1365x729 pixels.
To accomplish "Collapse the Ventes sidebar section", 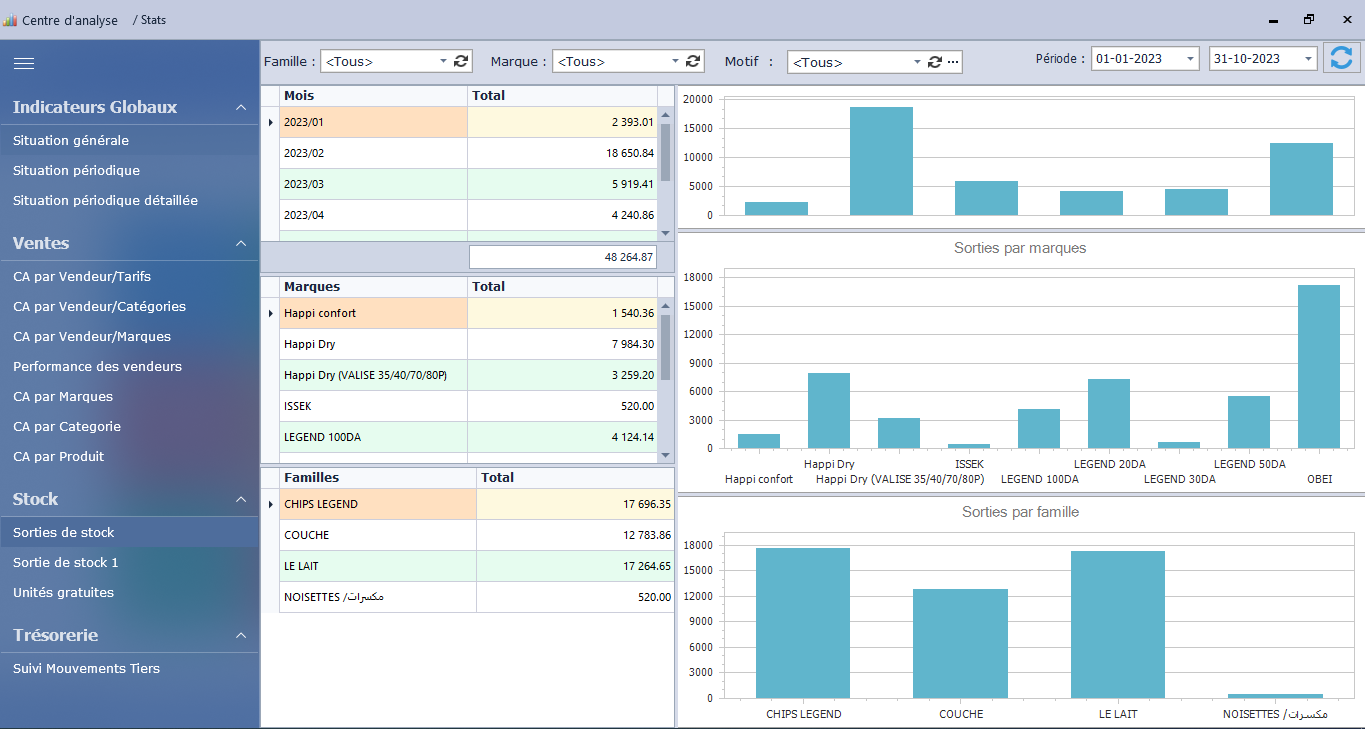I will click(x=240, y=243).
